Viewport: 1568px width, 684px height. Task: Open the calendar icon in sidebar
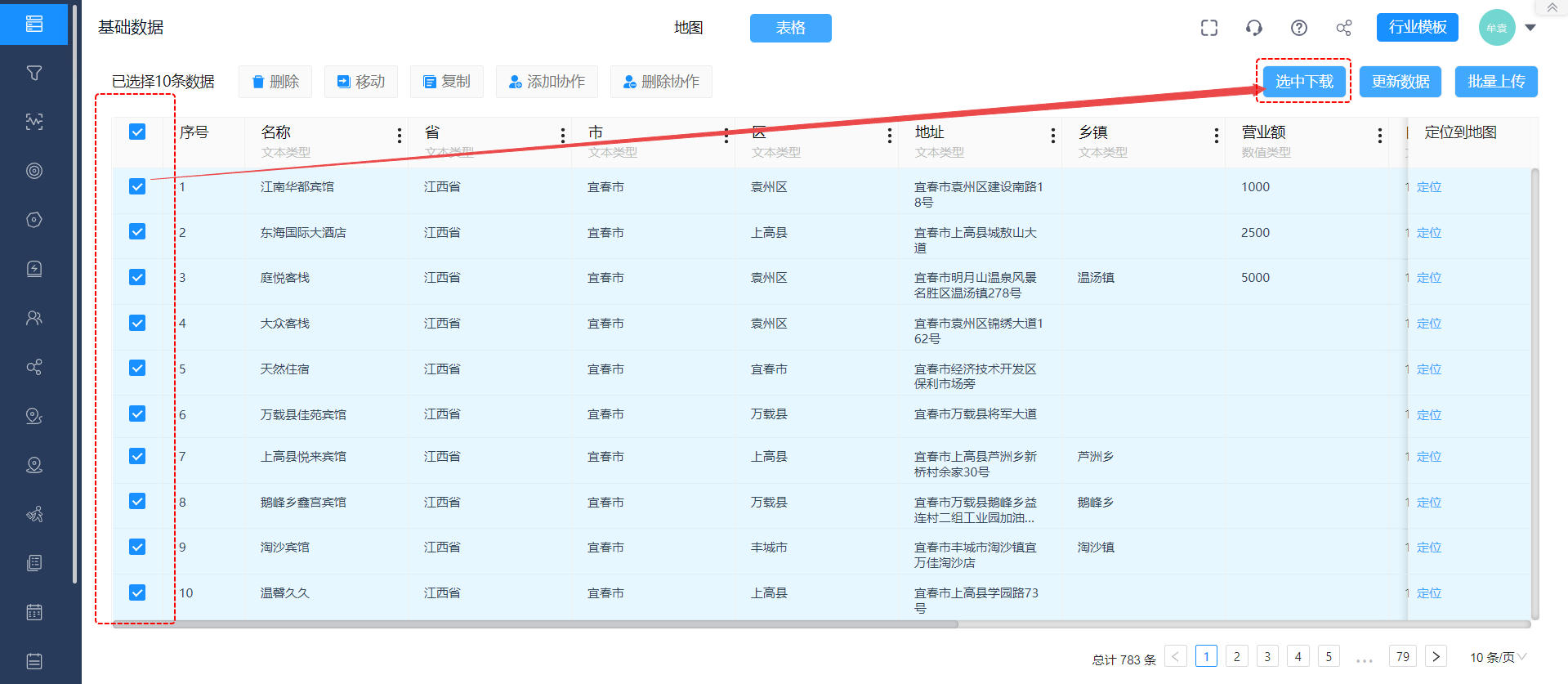click(x=34, y=612)
